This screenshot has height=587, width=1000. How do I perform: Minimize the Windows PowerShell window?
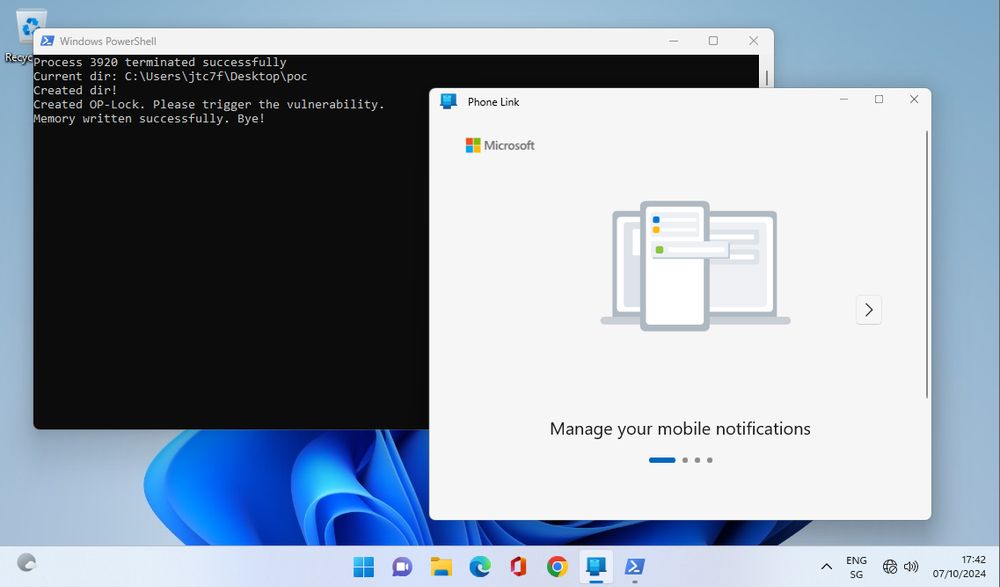pos(673,41)
